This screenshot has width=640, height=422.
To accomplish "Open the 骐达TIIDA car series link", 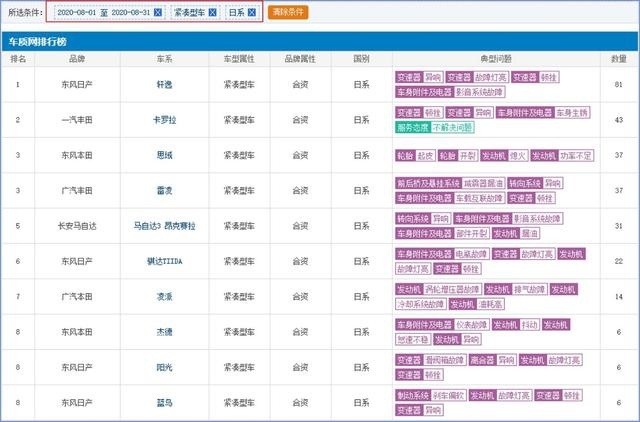I will coord(164,261).
